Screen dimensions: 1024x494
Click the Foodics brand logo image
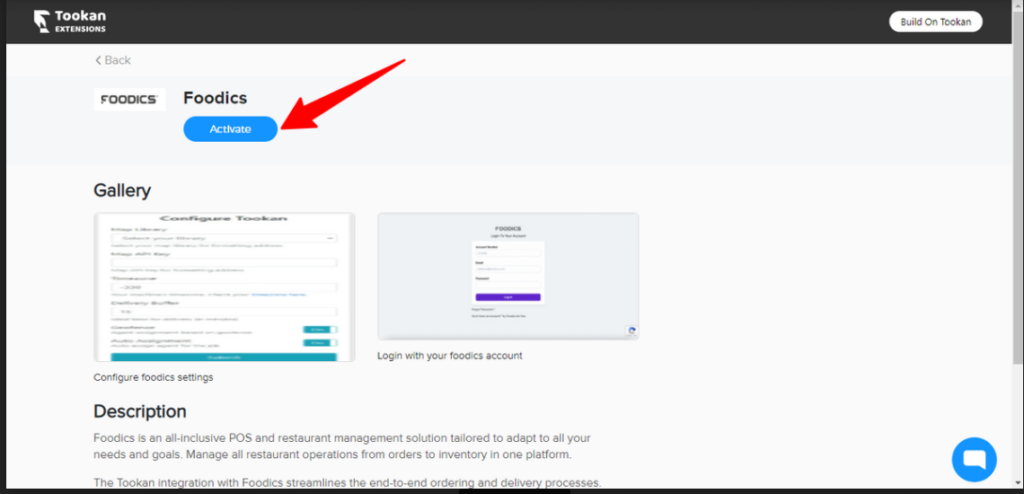[x=129, y=99]
